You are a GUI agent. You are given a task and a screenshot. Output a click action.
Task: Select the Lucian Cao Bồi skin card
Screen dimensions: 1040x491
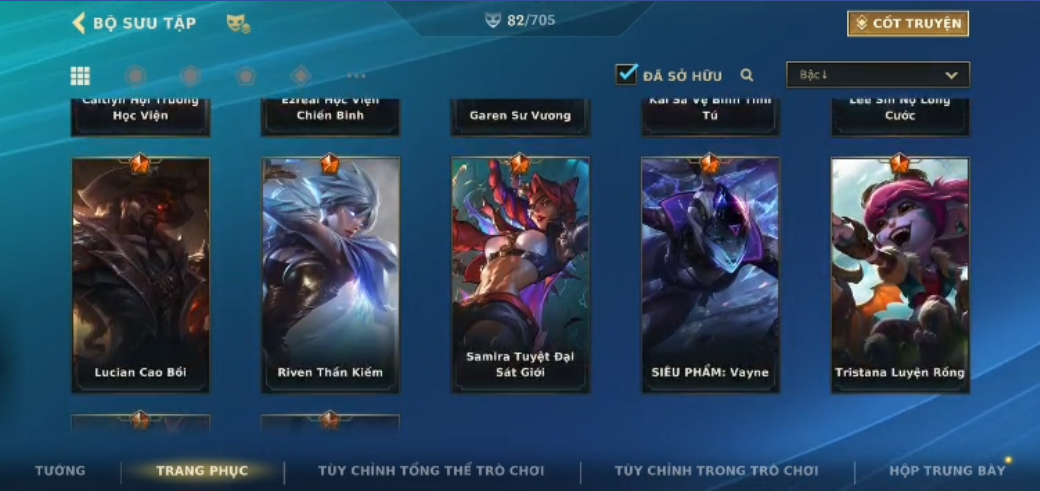click(141, 275)
